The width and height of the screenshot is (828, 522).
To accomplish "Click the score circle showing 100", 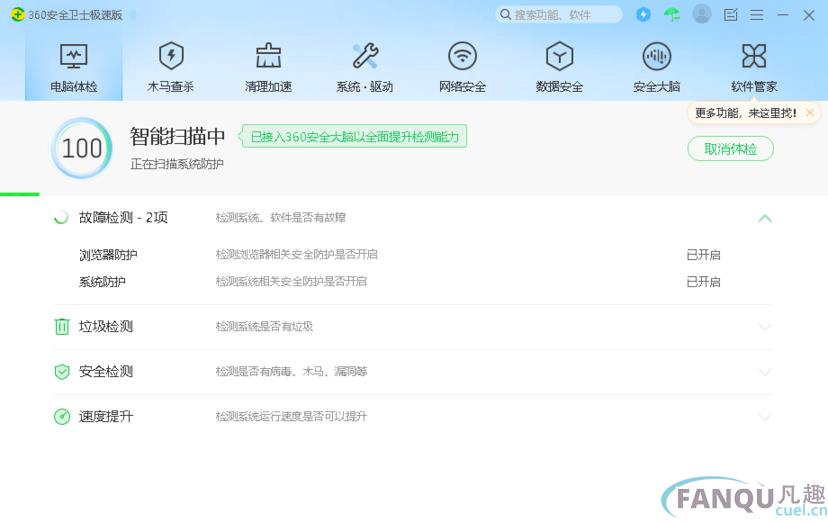I will pyautogui.click(x=82, y=148).
